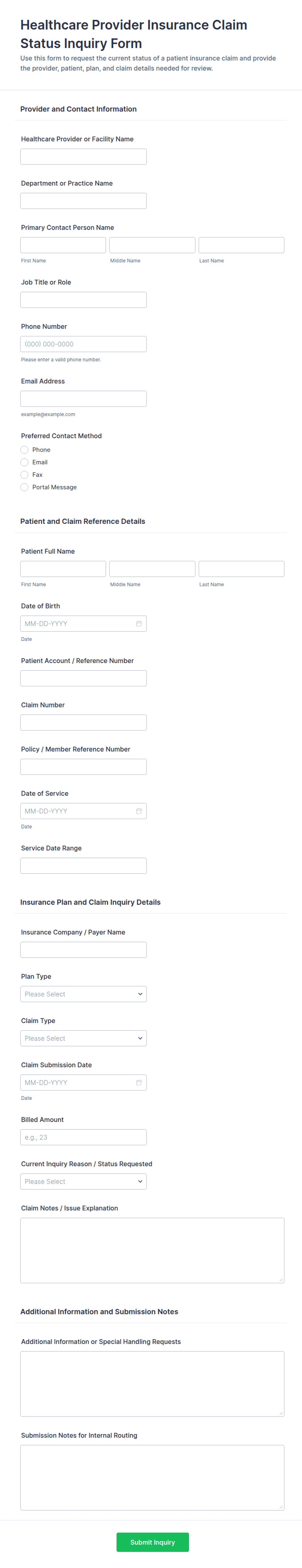Open Date of Service calendar icon

pyautogui.click(x=139, y=811)
